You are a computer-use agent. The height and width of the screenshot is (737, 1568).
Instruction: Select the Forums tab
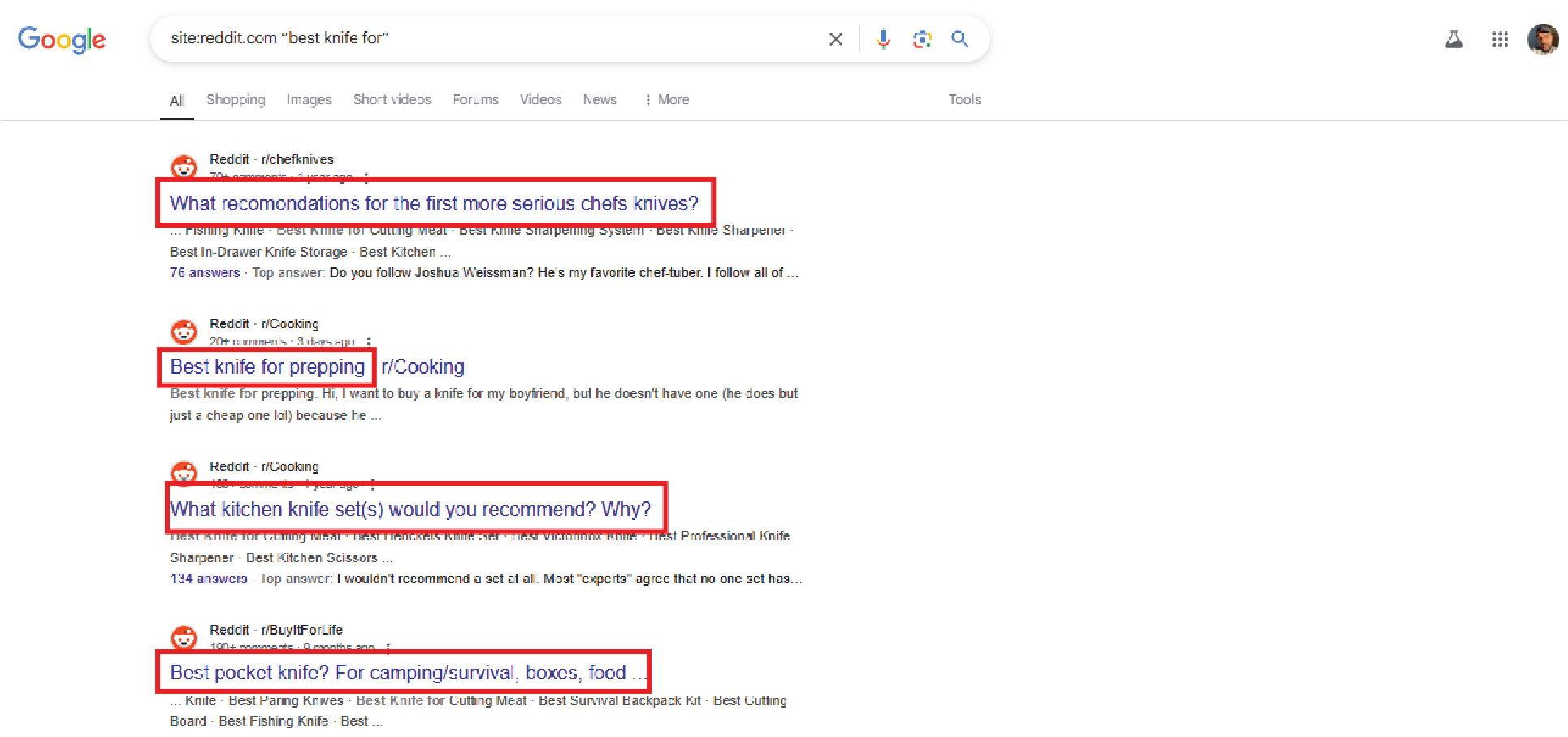click(475, 99)
